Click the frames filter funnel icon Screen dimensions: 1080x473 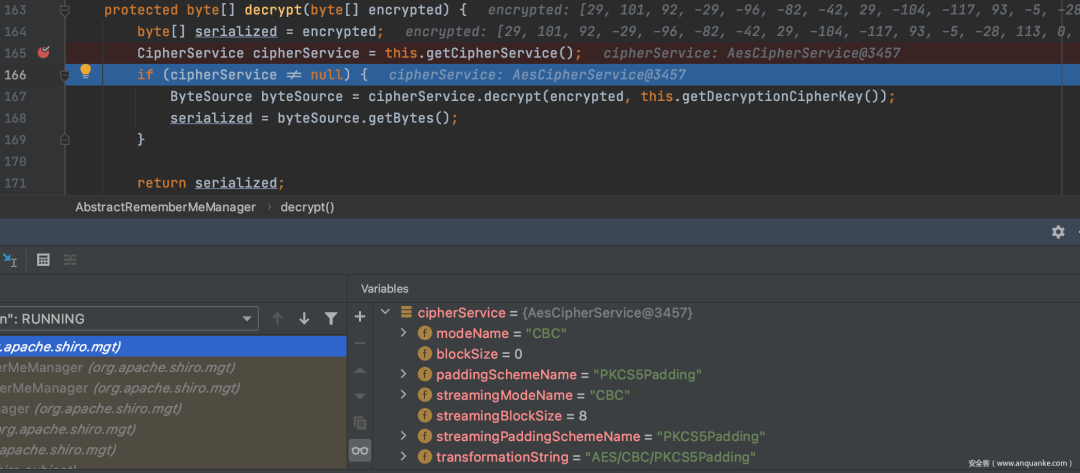click(331, 318)
